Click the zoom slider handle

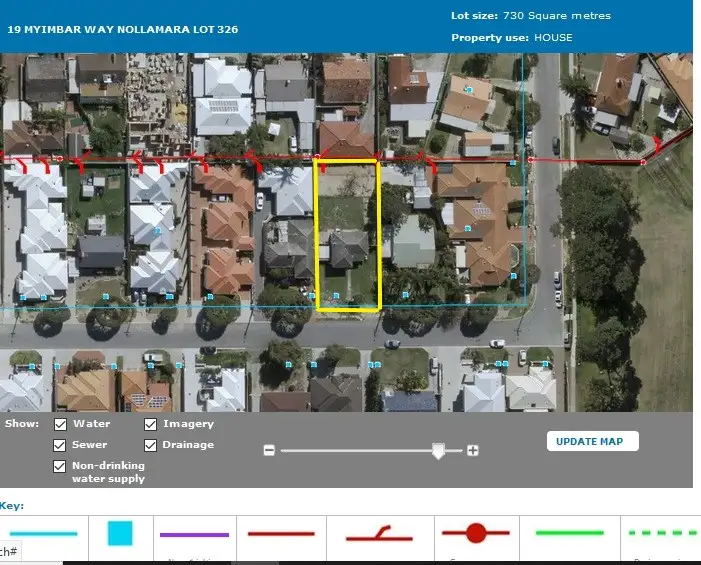click(x=437, y=451)
